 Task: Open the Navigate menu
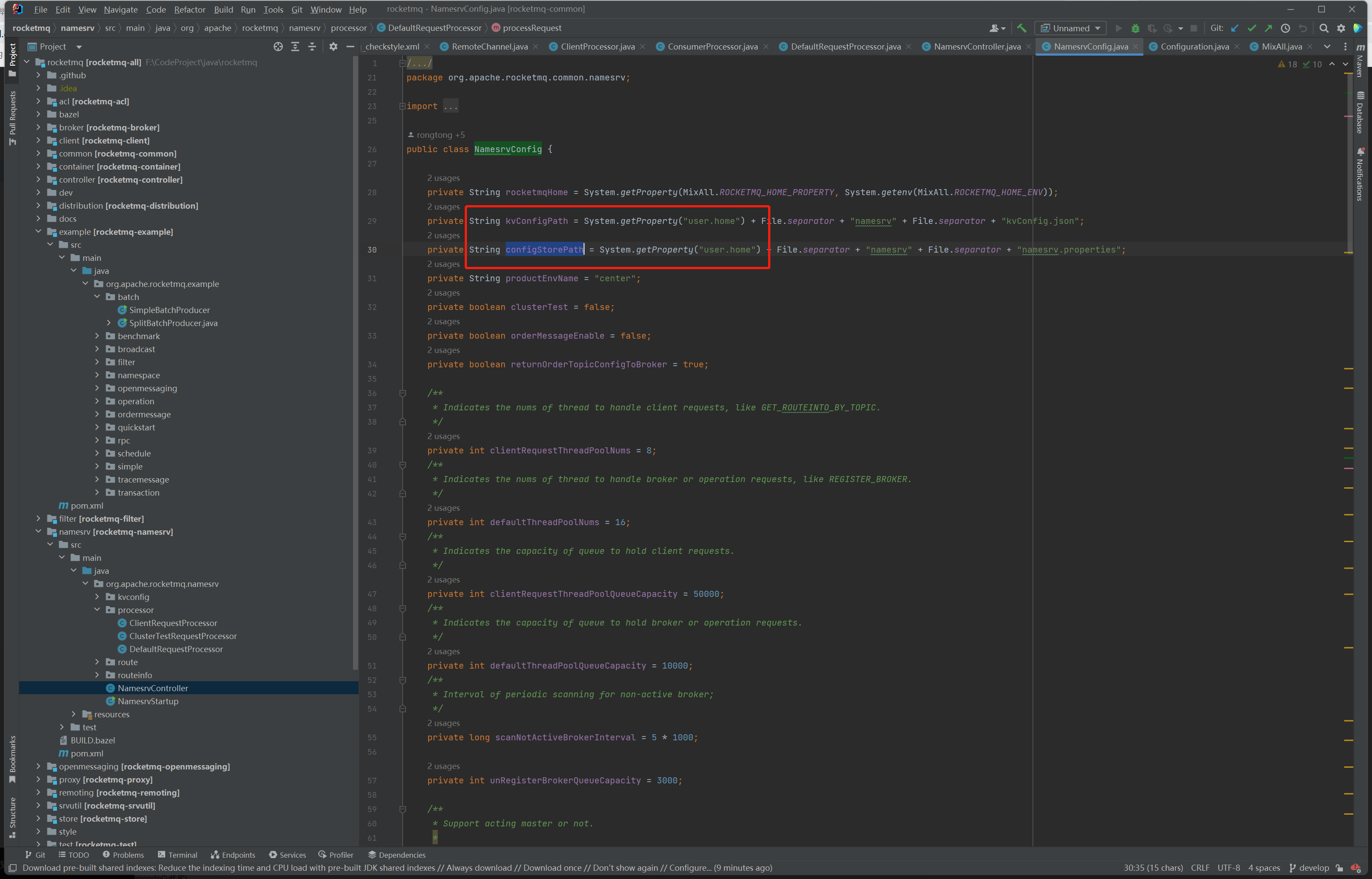click(x=120, y=10)
